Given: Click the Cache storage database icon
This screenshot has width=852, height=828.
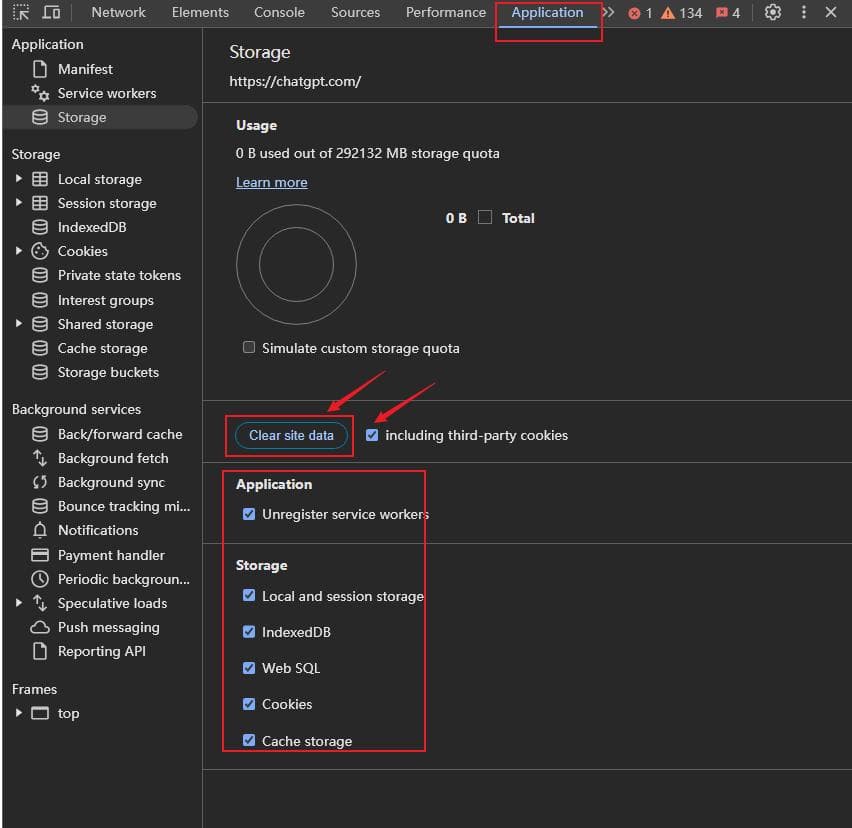Looking at the screenshot, I should point(40,348).
